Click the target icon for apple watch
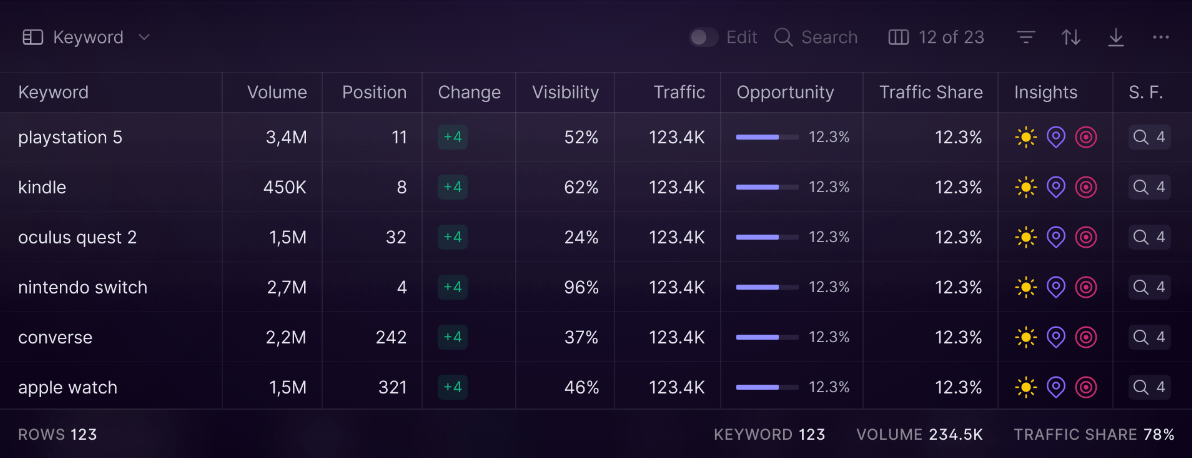 tap(1086, 387)
